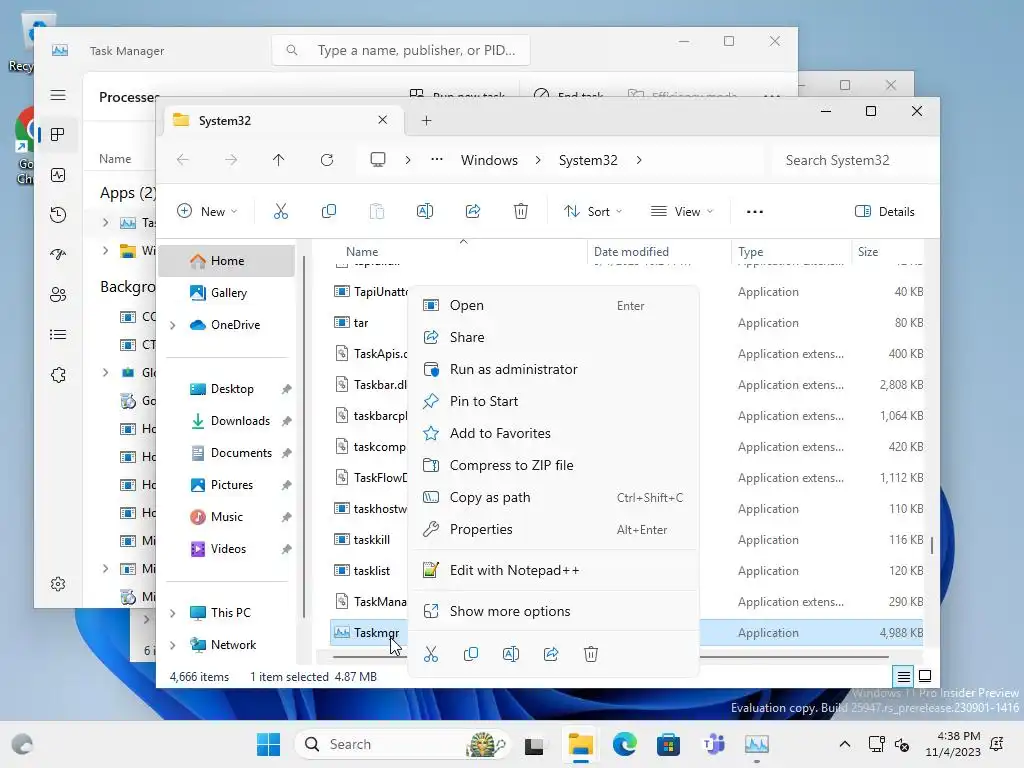Open Users page in Task Manager sidebar
The image size is (1024, 768).
(x=58, y=295)
